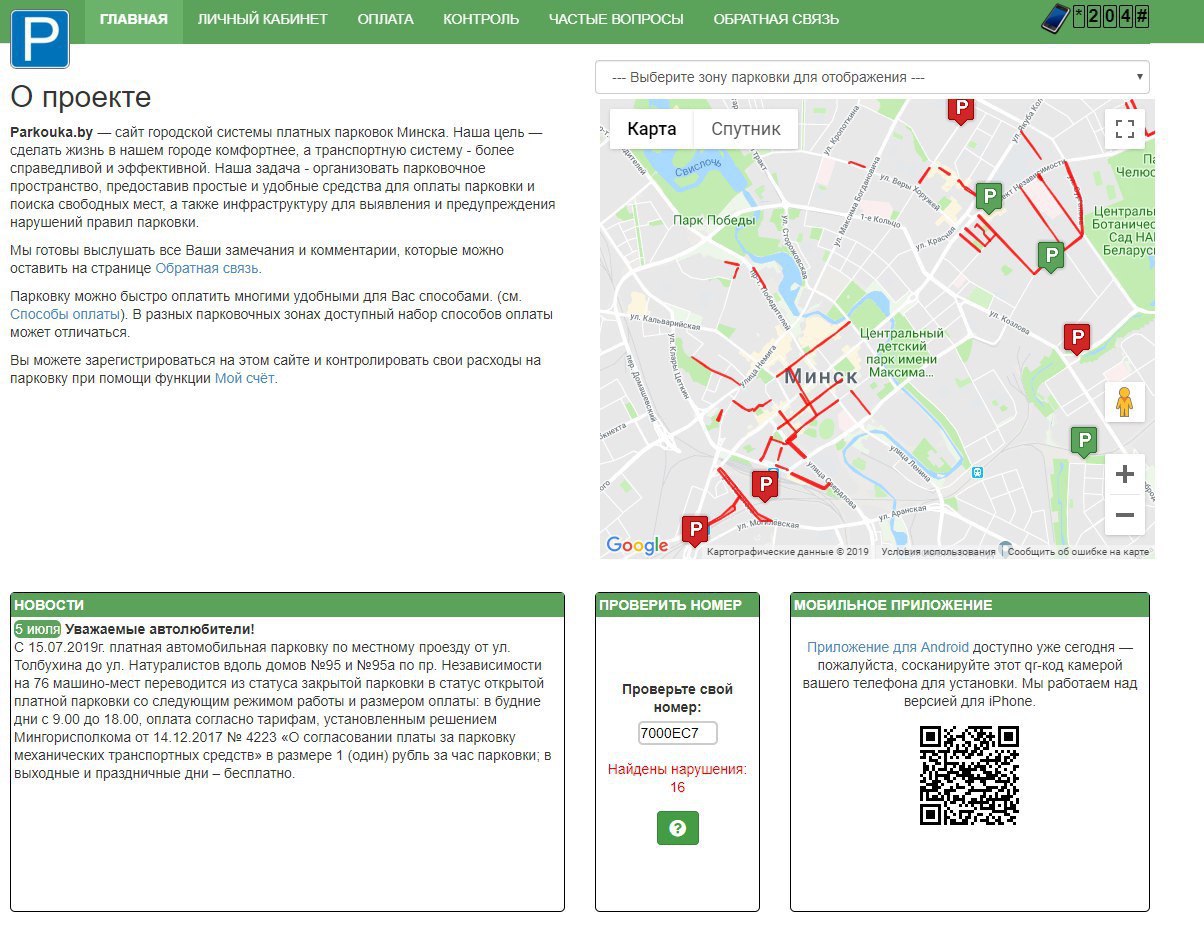Viewport: 1204px width, 932px height.
Task: Click the Парк Победы map label
Action: point(714,220)
